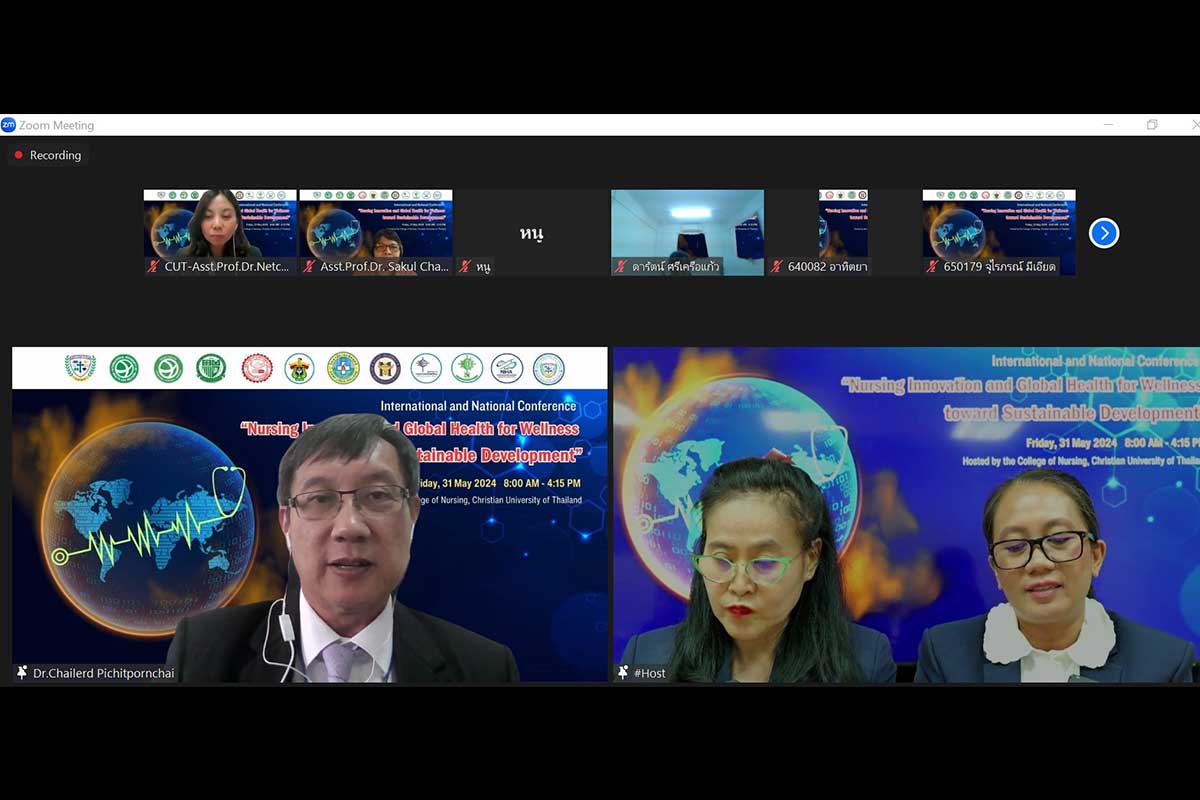The image size is (1200, 800).
Task: Click muted mic icon beside Asst.Prof.Dr. Sakul
Action: [309, 267]
